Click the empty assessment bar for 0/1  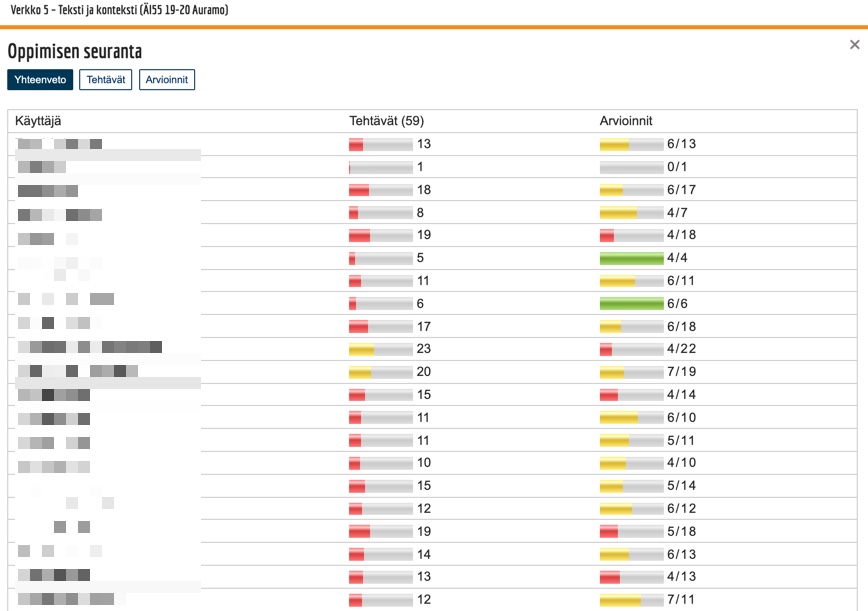pos(631,167)
